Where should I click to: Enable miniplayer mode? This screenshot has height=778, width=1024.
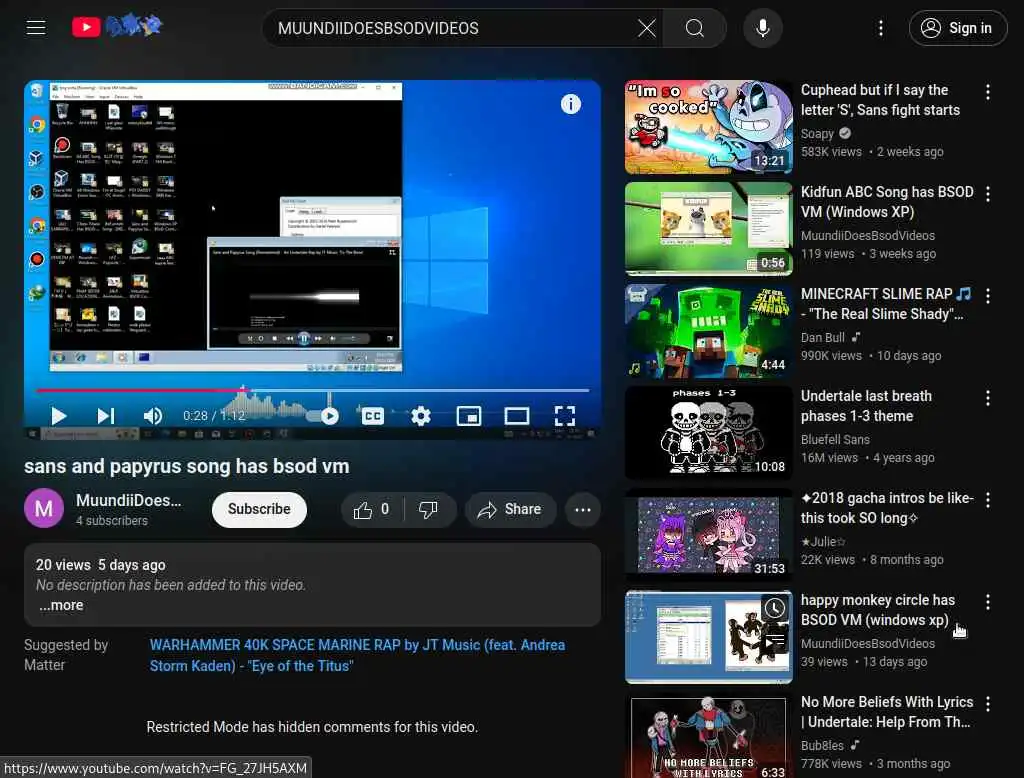[x=469, y=415]
